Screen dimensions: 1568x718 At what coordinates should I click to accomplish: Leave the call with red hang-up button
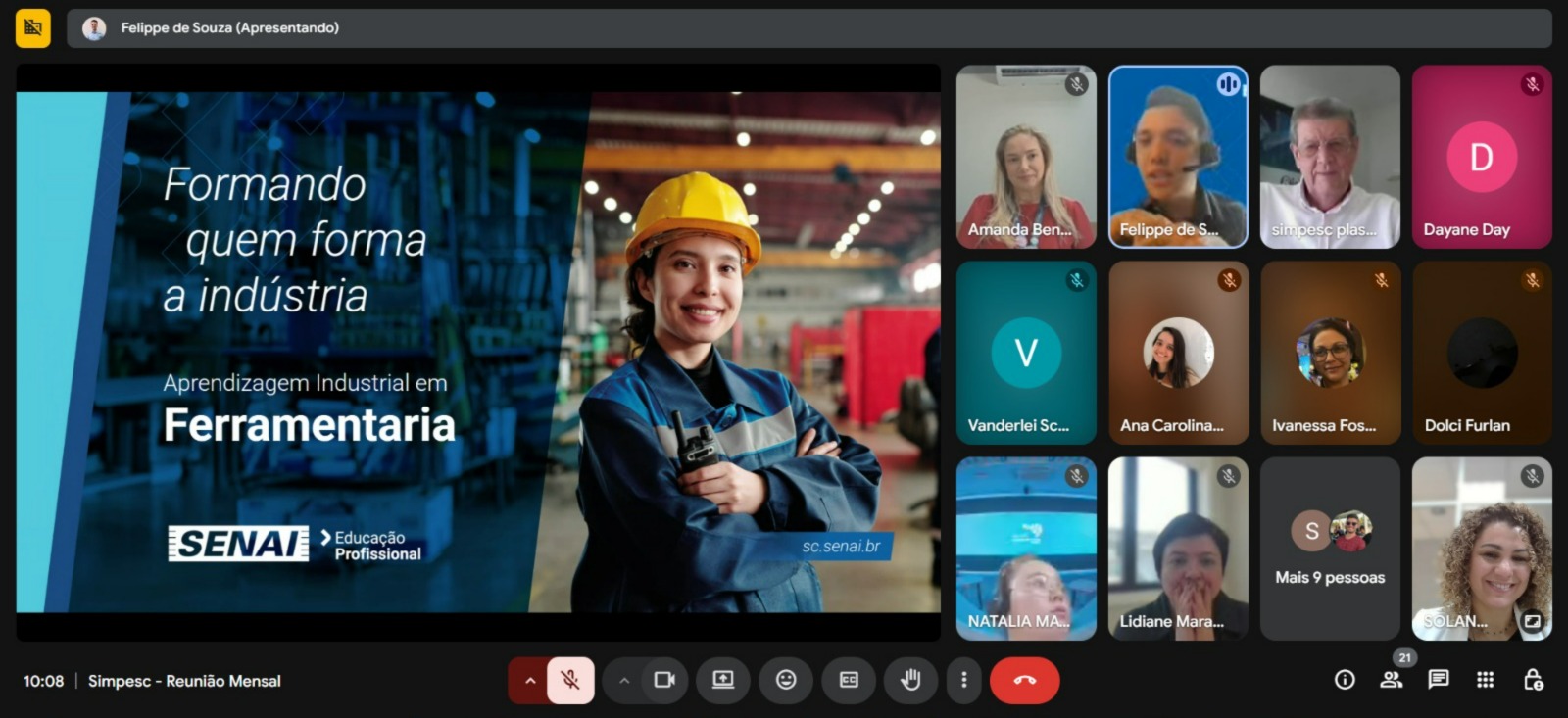(x=1024, y=680)
